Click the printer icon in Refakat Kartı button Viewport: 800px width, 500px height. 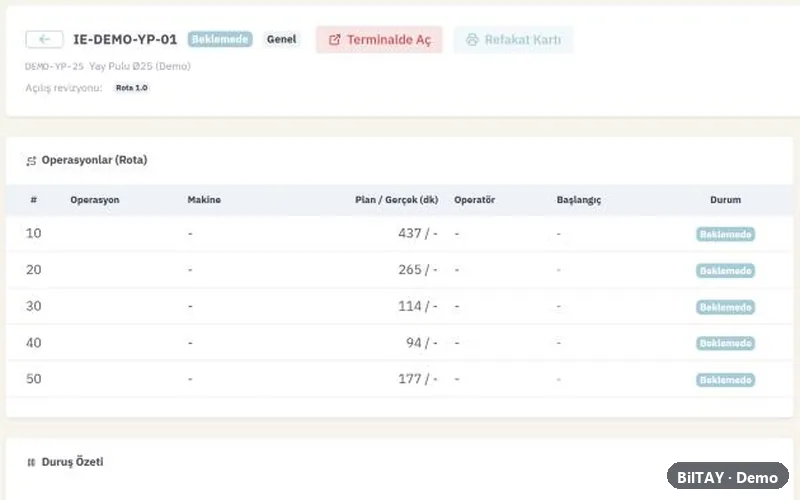[472, 40]
